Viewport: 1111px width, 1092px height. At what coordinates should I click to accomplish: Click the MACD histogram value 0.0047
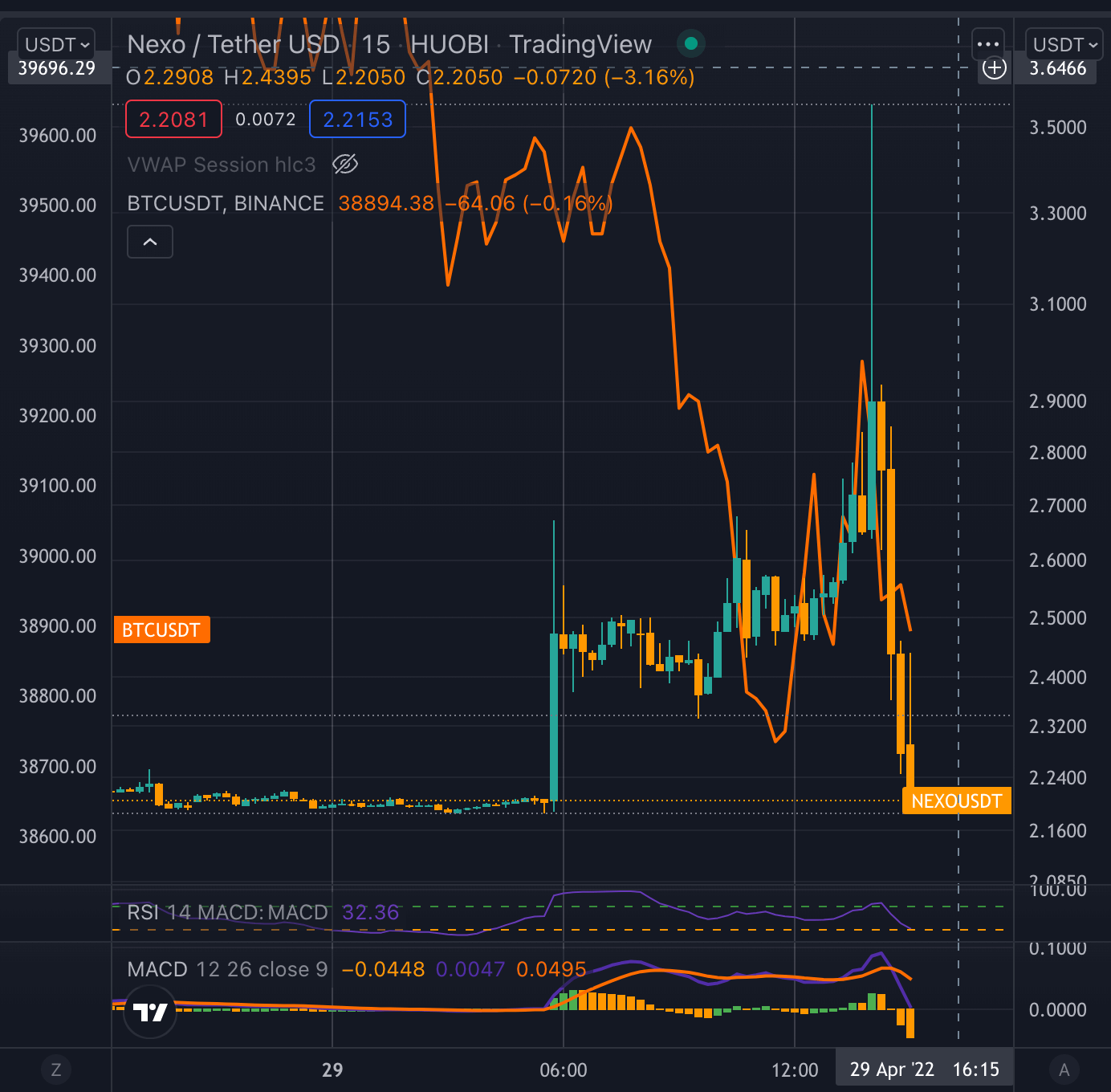470,969
